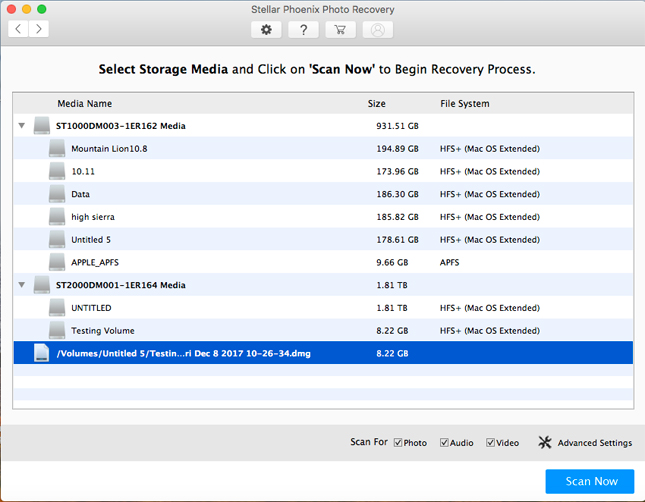Screen dimensions: 645x502
Task: Click the Data volume icon
Action: (x=57, y=194)
